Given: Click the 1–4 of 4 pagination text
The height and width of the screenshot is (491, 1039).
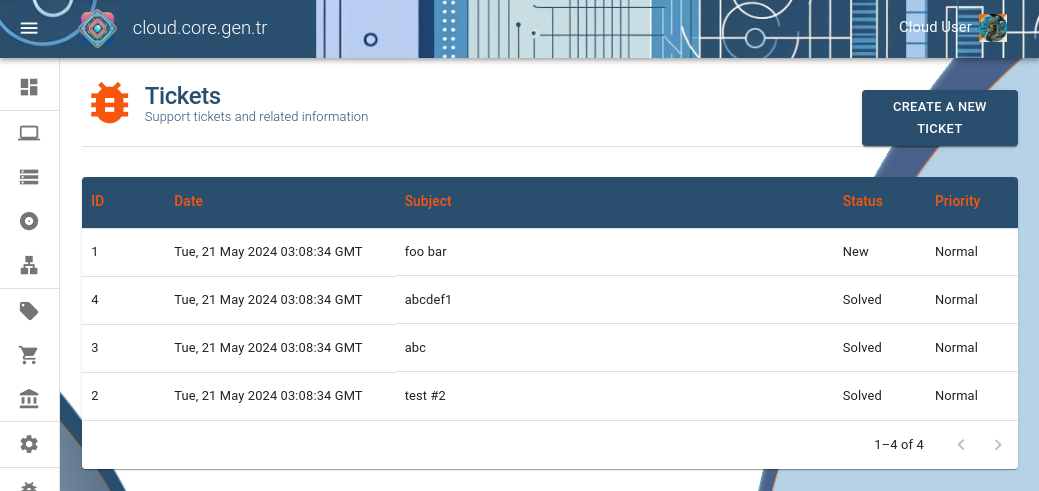Looking at the screenshot, I should (x=899, y=445).
